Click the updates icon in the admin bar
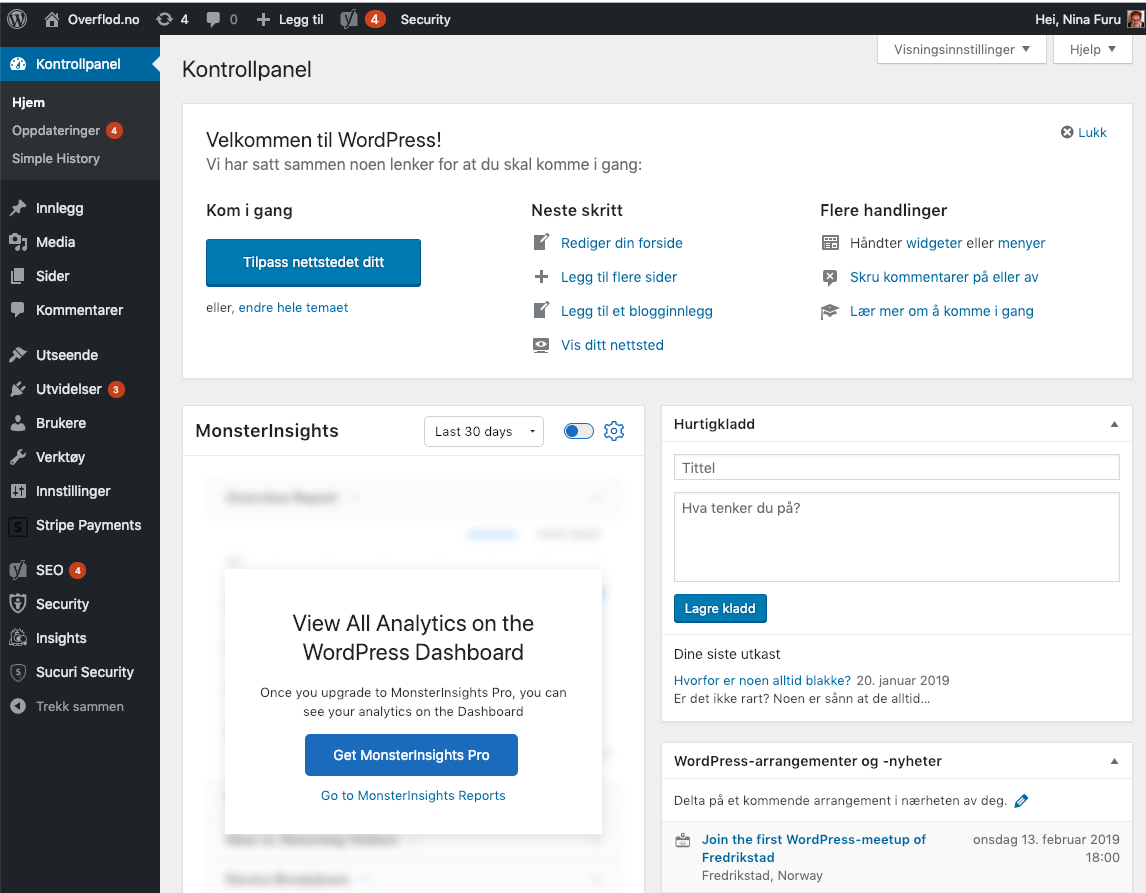 (x=164, y=20)
